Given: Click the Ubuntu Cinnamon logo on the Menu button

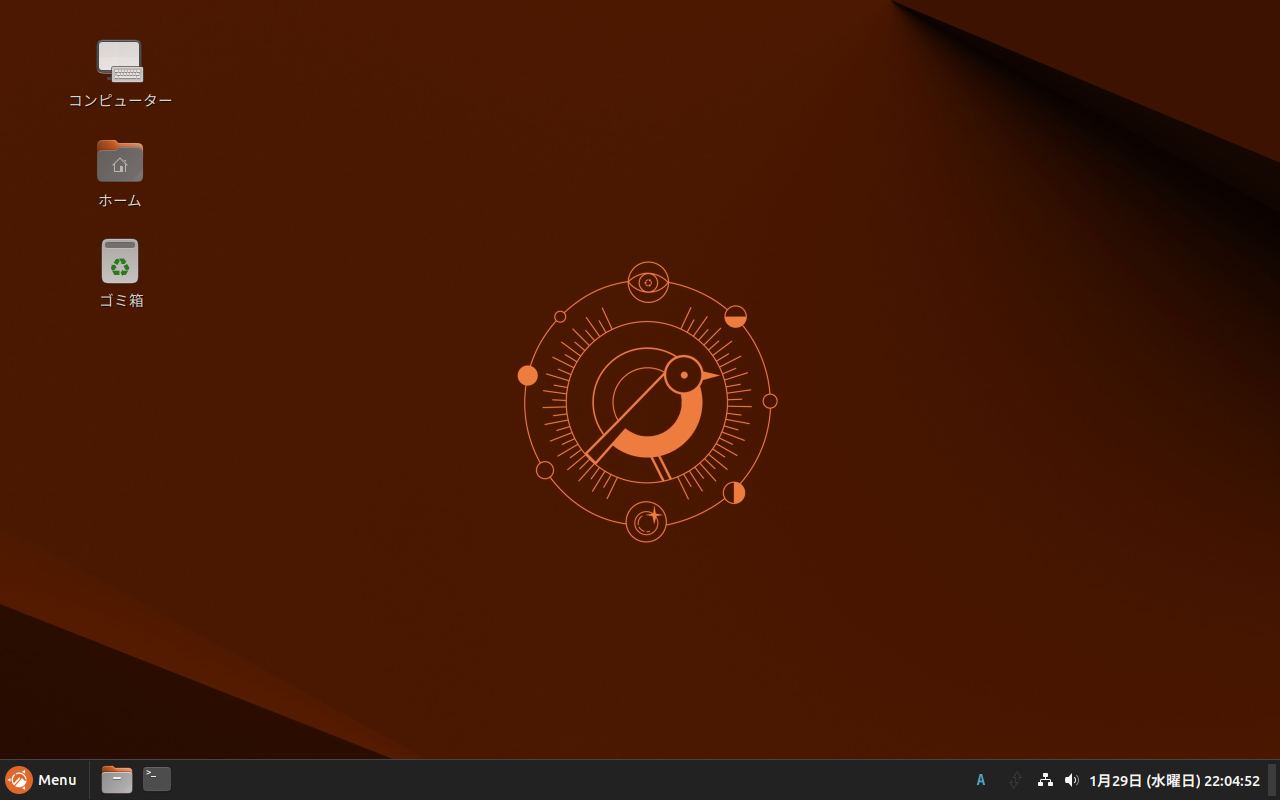Looking at the screenshot, I should [x=17, y=779].
